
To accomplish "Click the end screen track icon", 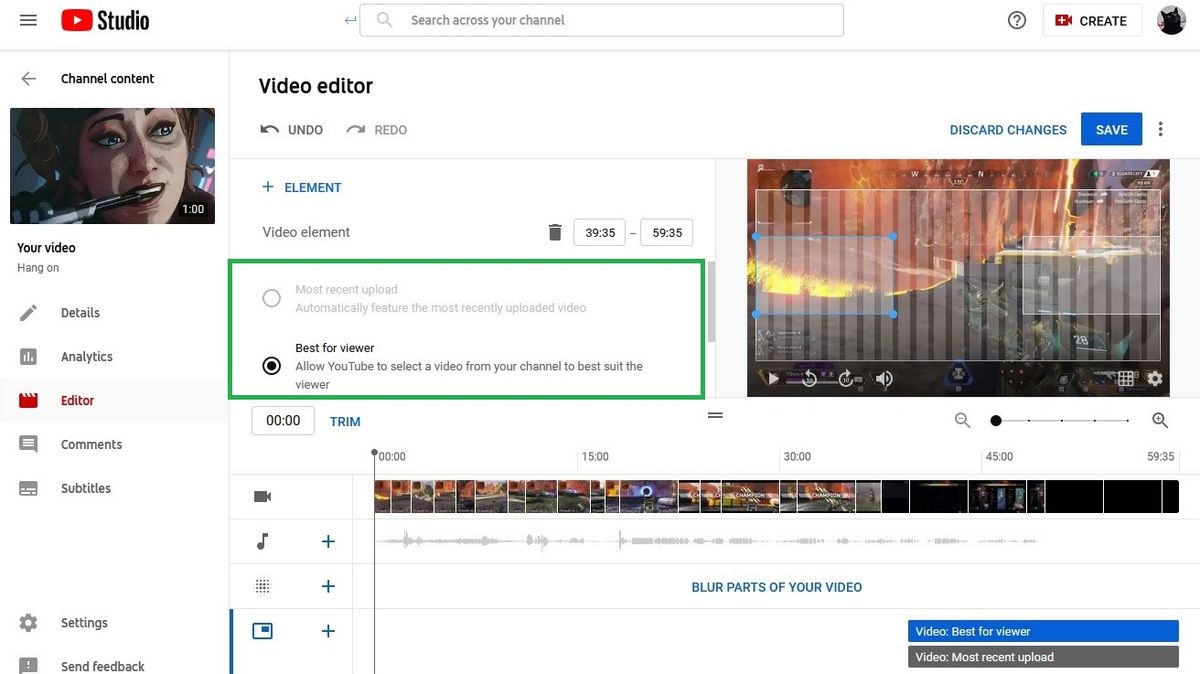I will click(263, 631).
